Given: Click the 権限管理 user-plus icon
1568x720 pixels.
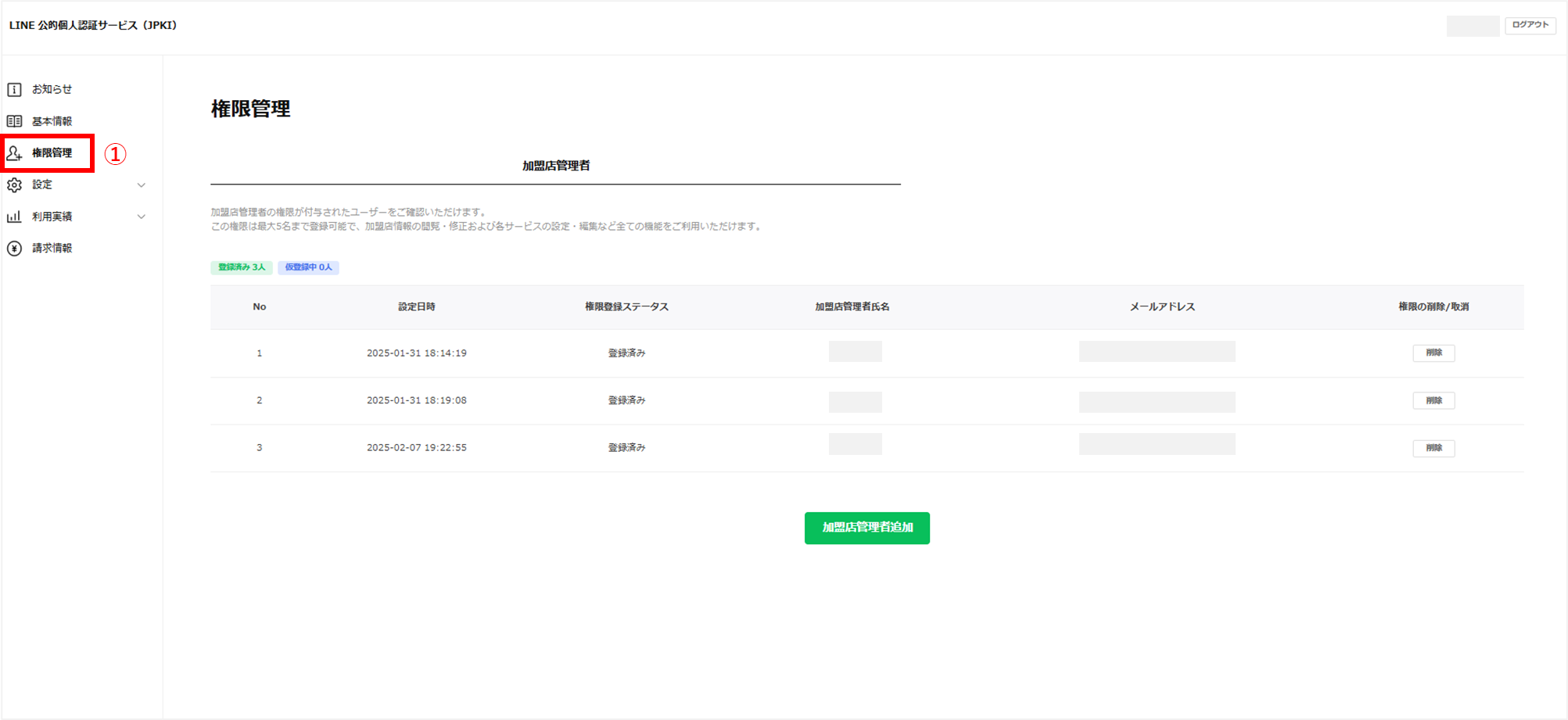Looking at the screenshot, I should 14,153.
